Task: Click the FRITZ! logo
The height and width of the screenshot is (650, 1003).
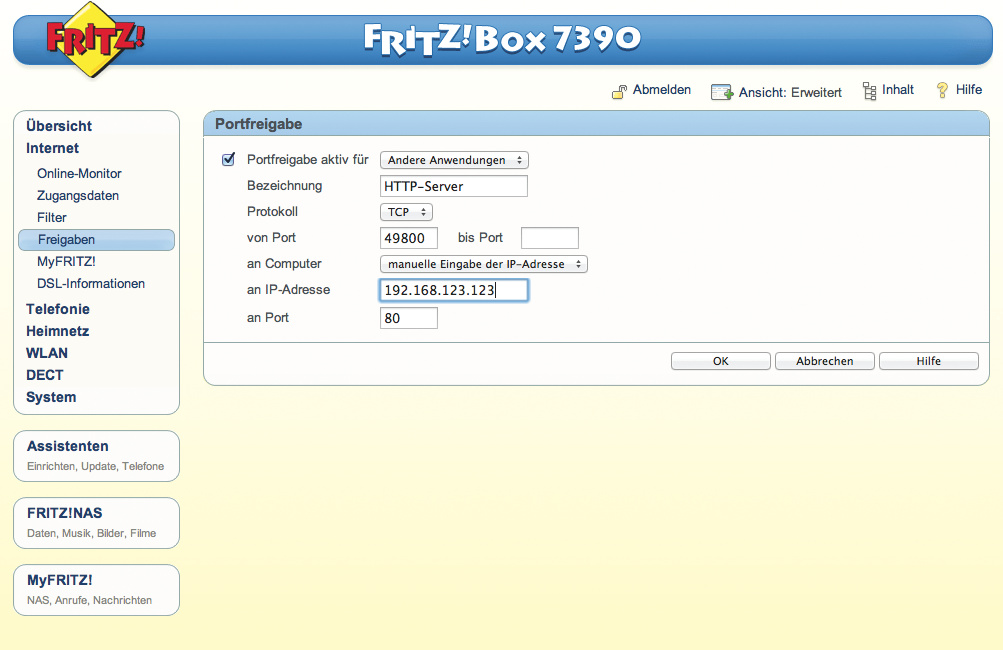Action: (x=95, y=40)
